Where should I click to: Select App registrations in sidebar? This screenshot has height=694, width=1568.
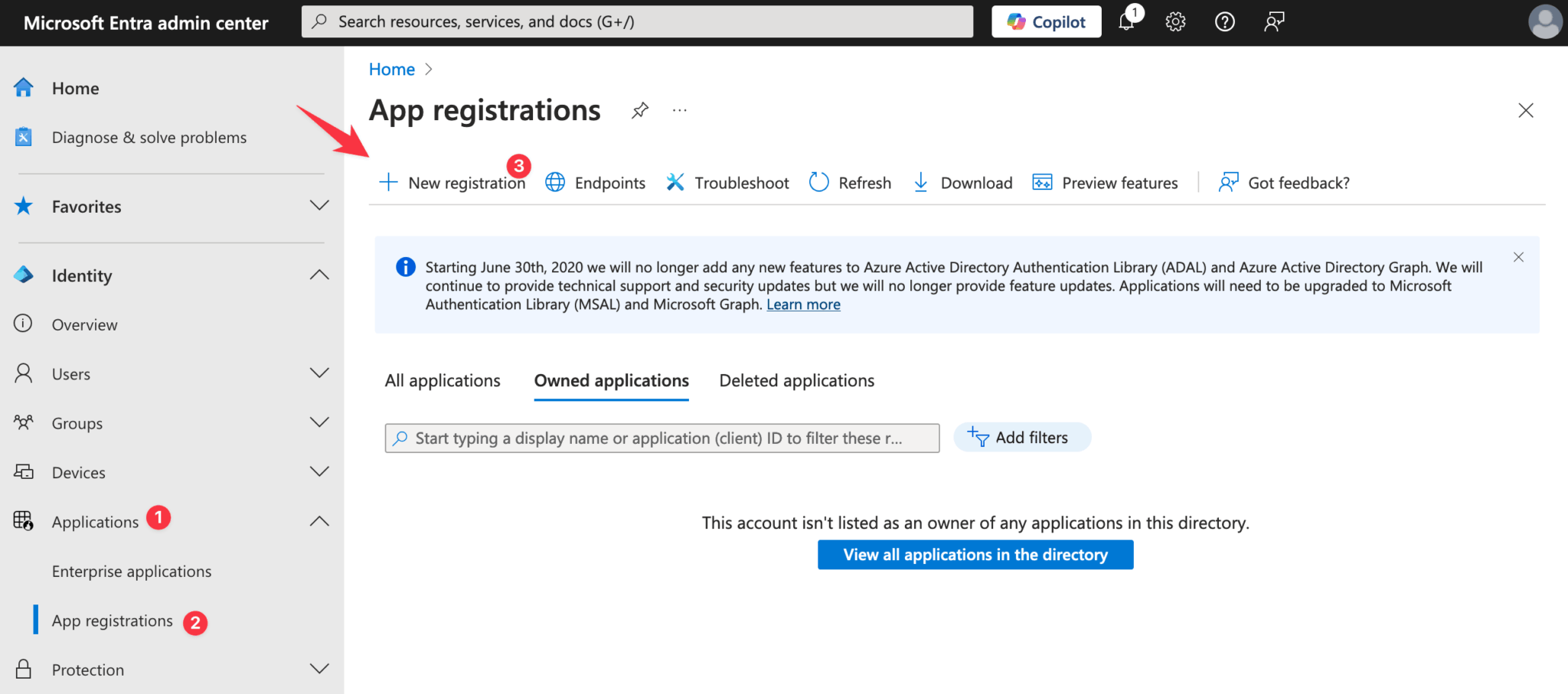click(x=113, y=621)
